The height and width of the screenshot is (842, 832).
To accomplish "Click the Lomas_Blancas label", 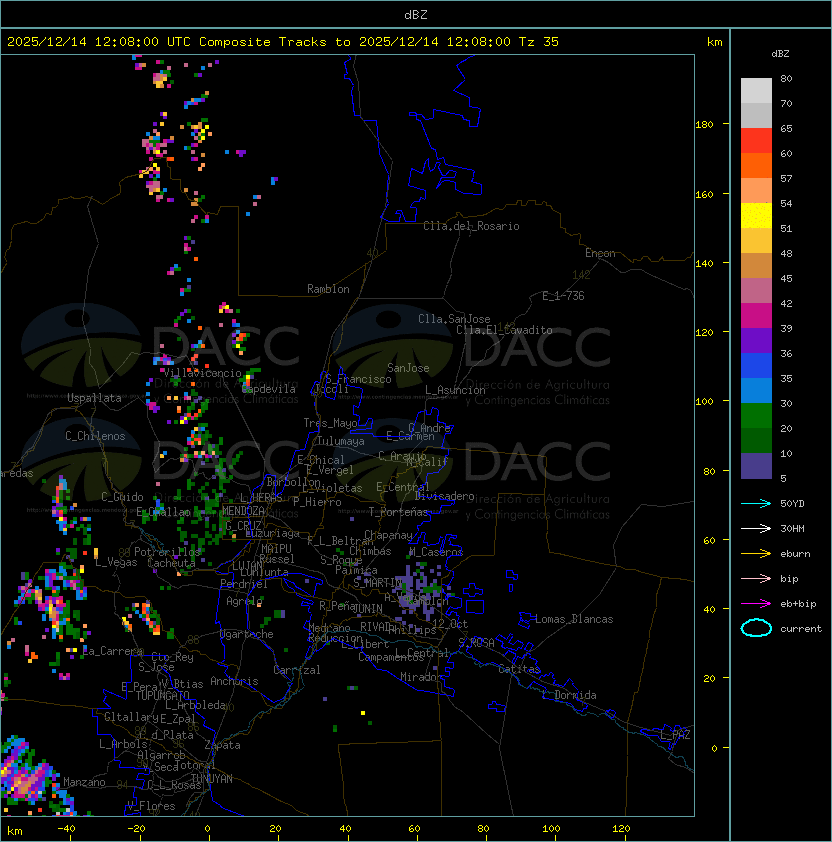I will (574, 619).
